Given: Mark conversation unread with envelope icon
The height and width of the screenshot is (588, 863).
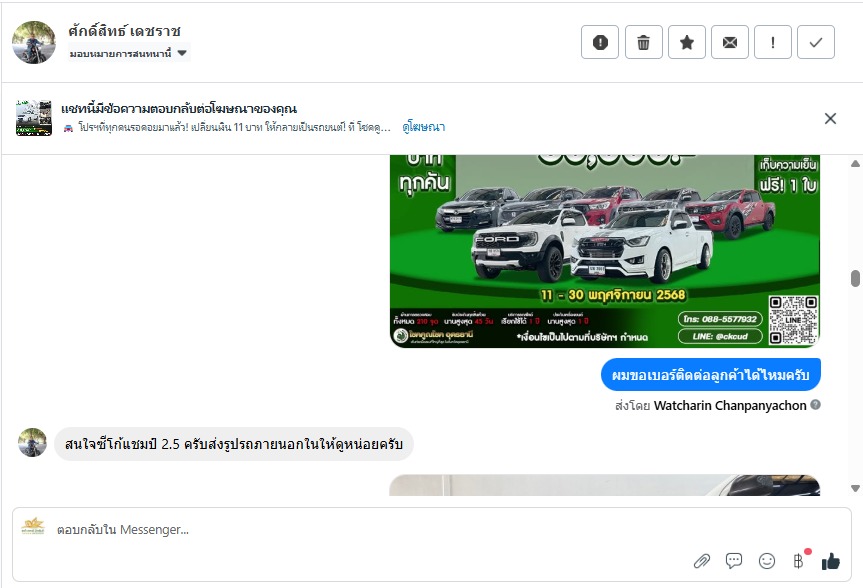Looking at the screenshot, I should pyautogui.click(x=730, y=42).
